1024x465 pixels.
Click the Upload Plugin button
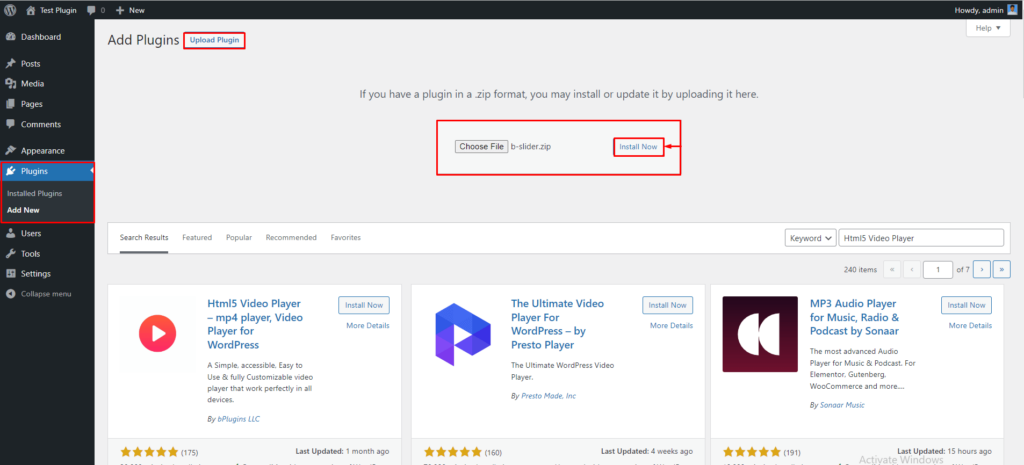pos(214,40)
